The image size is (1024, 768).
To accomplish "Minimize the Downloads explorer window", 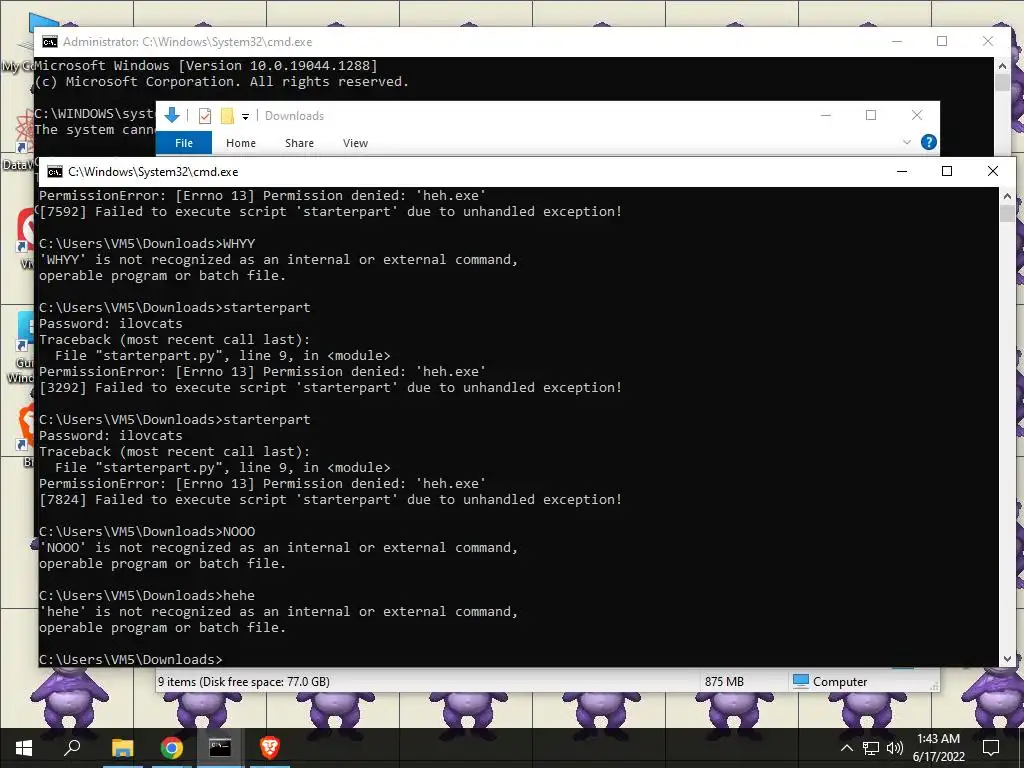I will tap(826, 116).
